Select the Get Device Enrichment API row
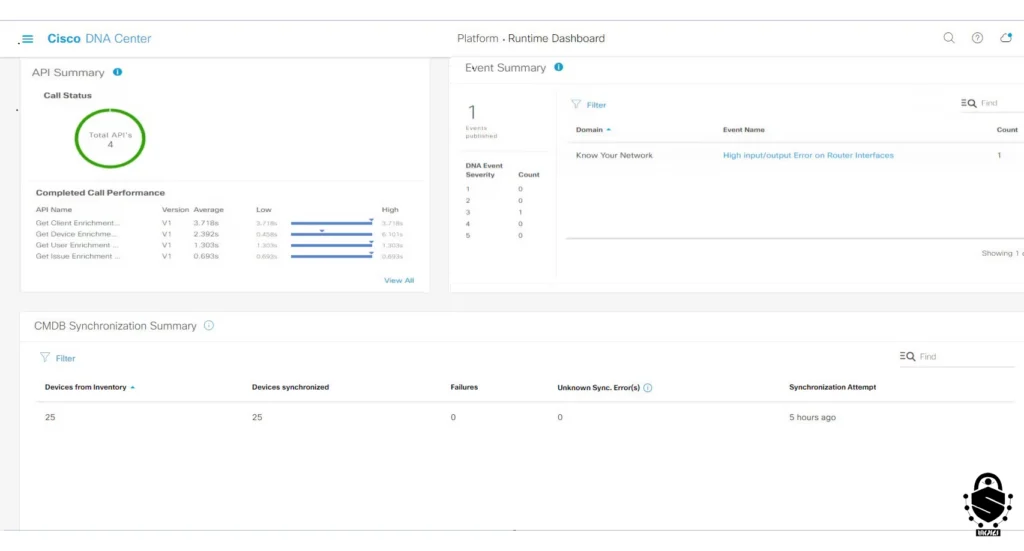This screenshot has height=551, width=1024. tap(219, 234)
